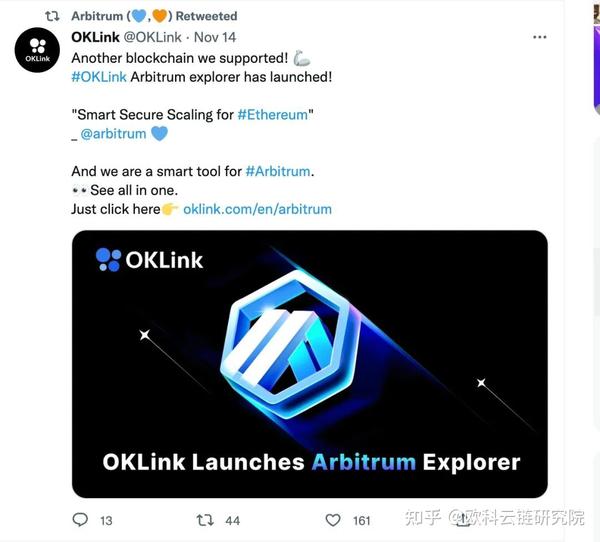Click the retweeted indicator icon at top
The width and height of the screenshot is (600, 542).
click(53, 16)
